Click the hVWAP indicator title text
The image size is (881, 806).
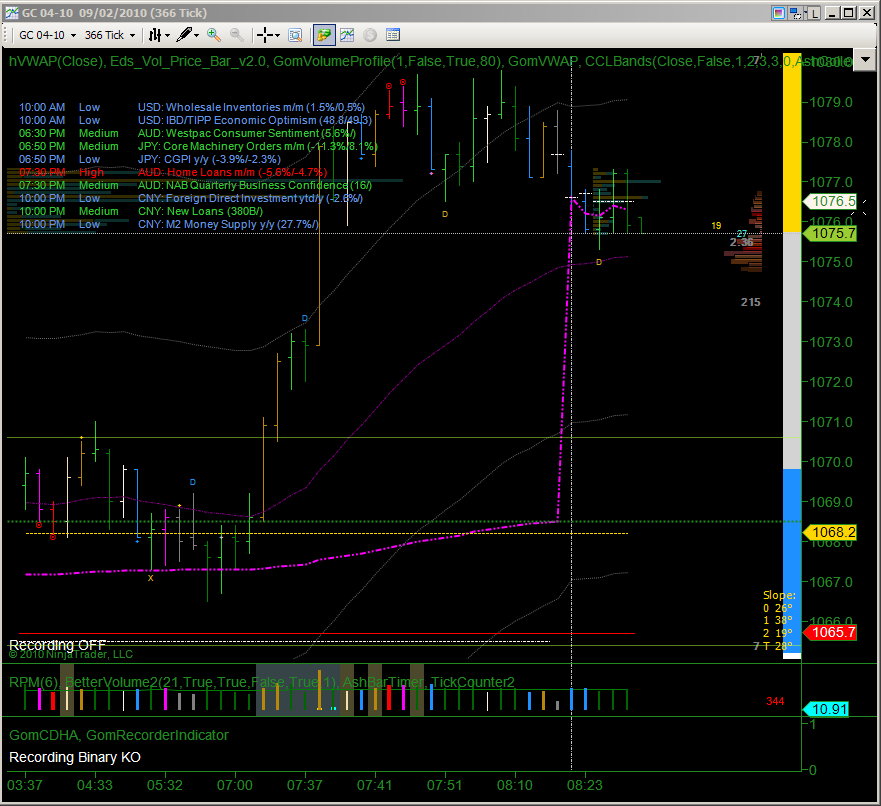(x=56, y=61)
